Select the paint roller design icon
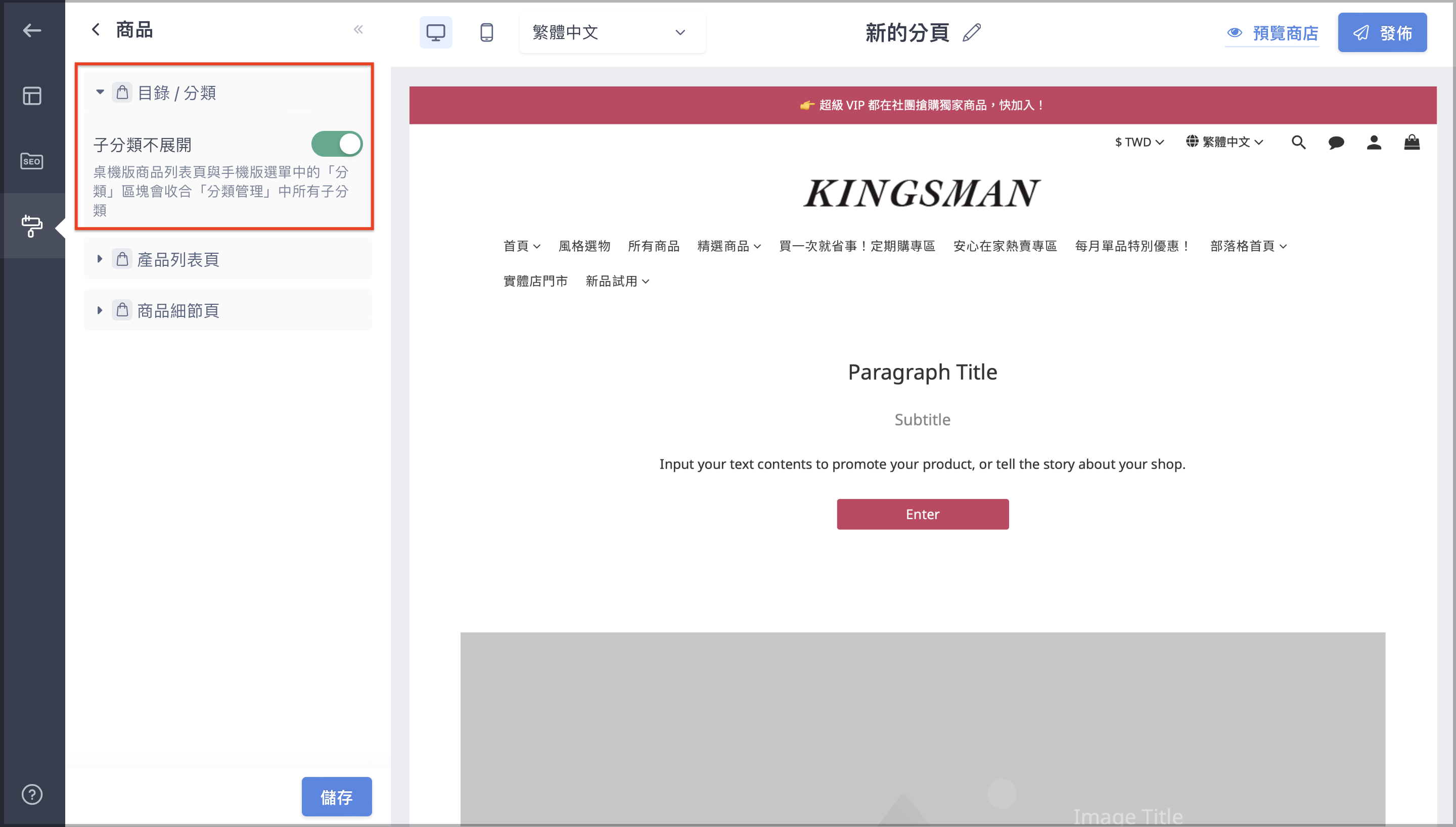Viewport: 1456px width, 827px height. click(x=32, y=225)
